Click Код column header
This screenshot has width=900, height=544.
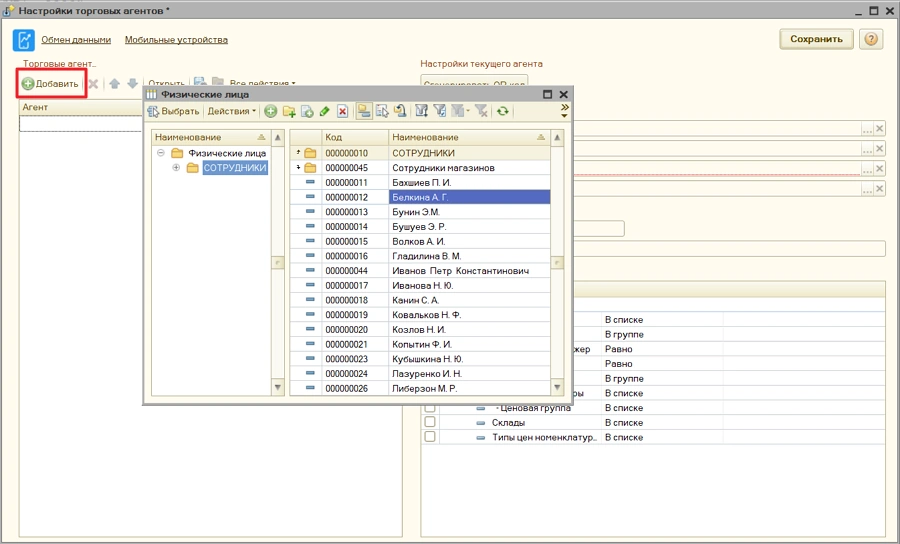point(355,137)
